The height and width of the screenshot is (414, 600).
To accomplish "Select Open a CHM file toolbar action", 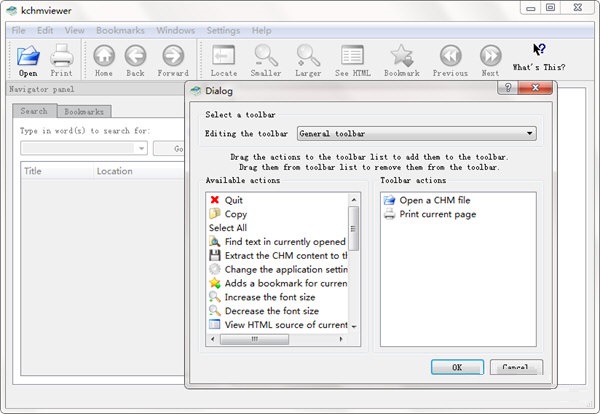I will pyautogui.click(x=434, y=200).
